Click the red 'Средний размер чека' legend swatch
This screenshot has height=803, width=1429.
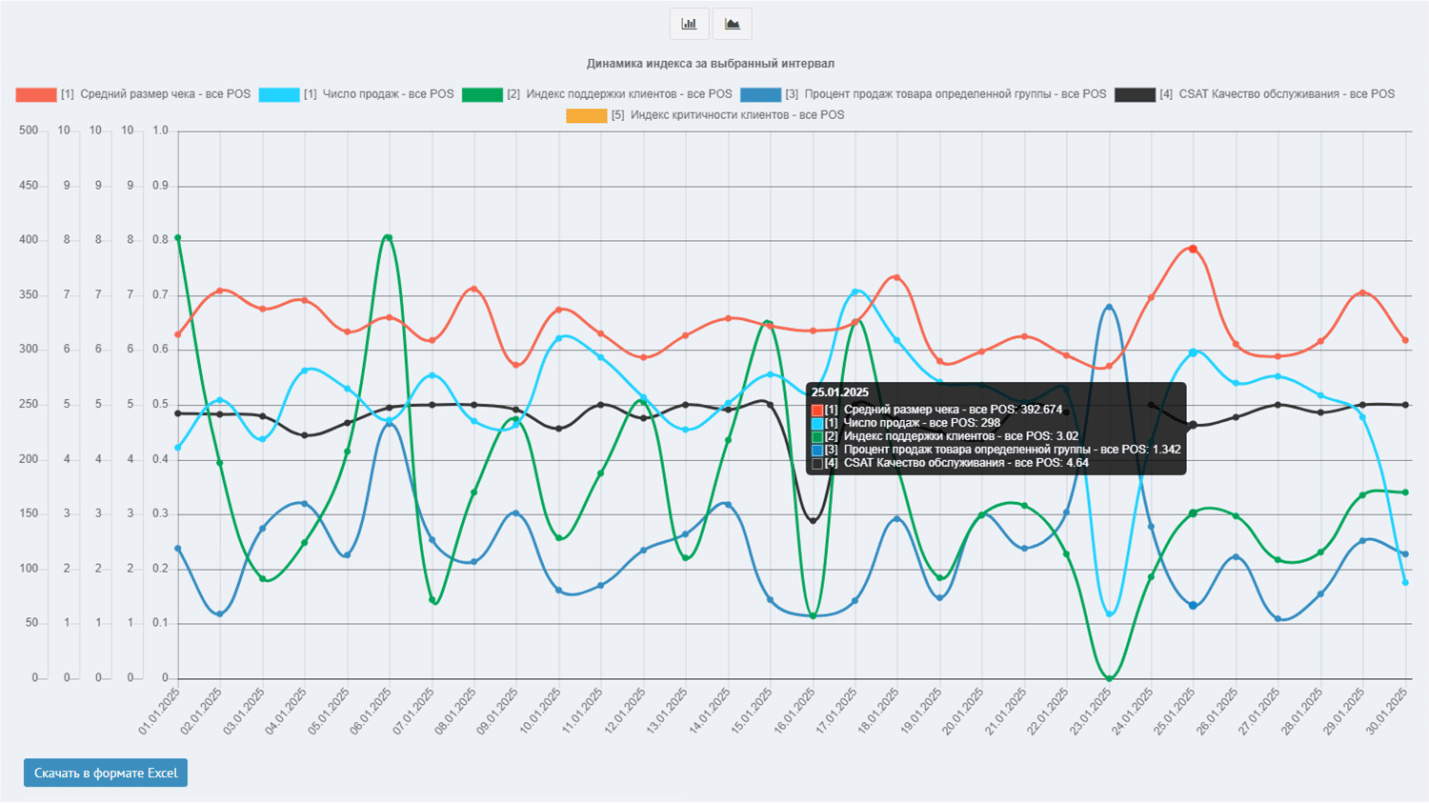36,94
